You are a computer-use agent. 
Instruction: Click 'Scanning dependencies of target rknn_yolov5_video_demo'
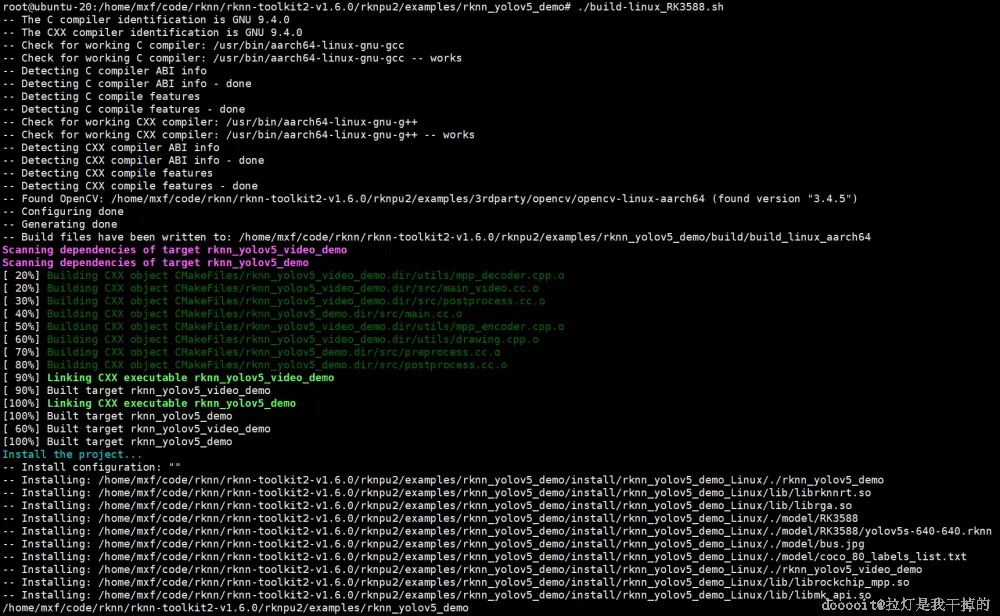(175, 249)
